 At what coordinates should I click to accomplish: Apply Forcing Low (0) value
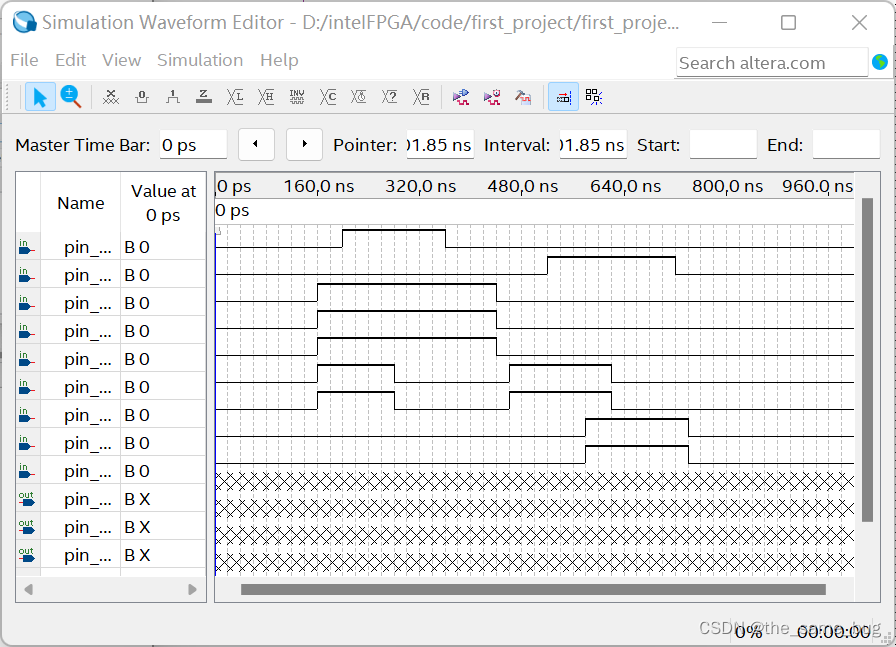[142, 97]
